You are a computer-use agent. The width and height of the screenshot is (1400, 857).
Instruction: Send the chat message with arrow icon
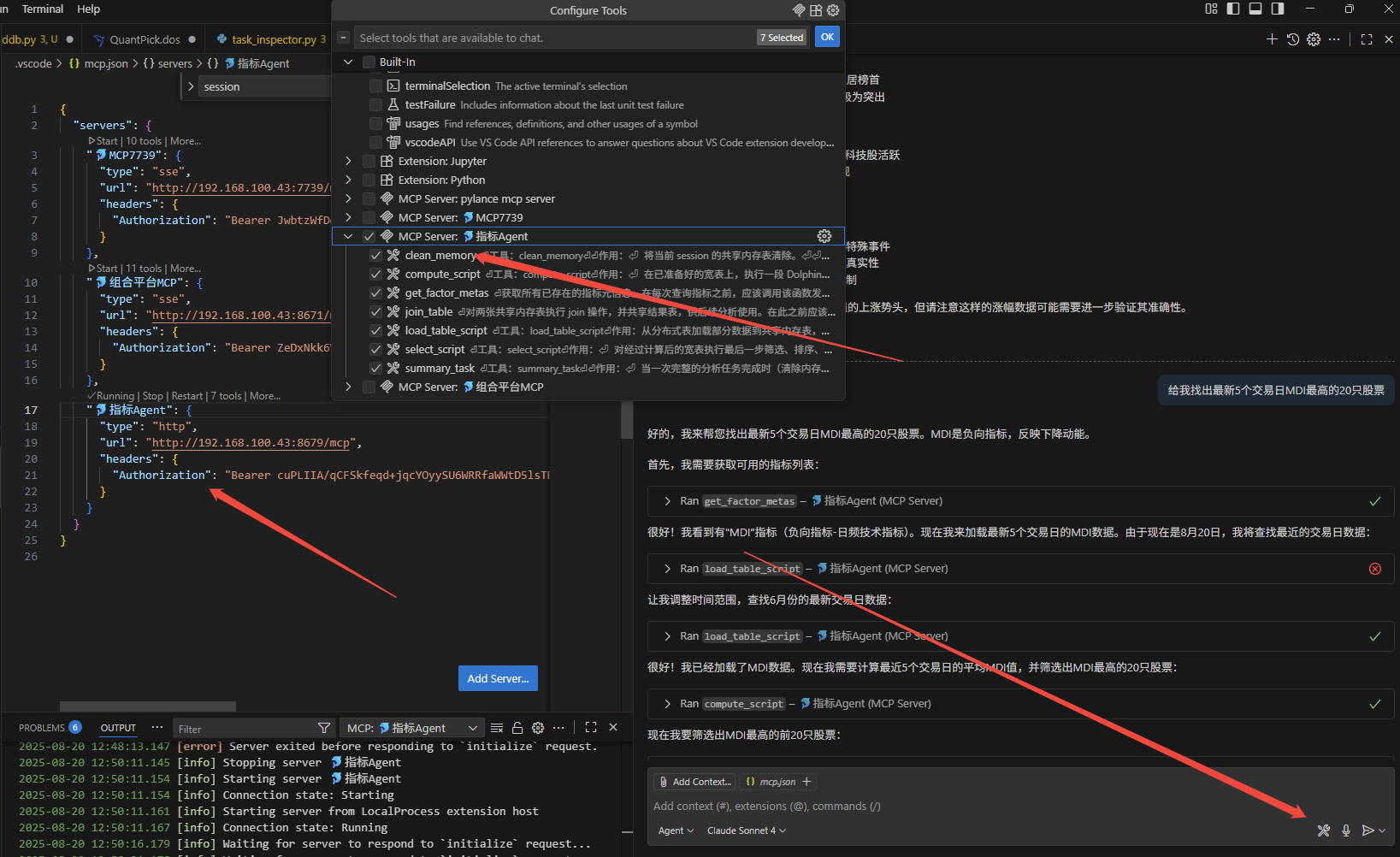coord(1368,830)
